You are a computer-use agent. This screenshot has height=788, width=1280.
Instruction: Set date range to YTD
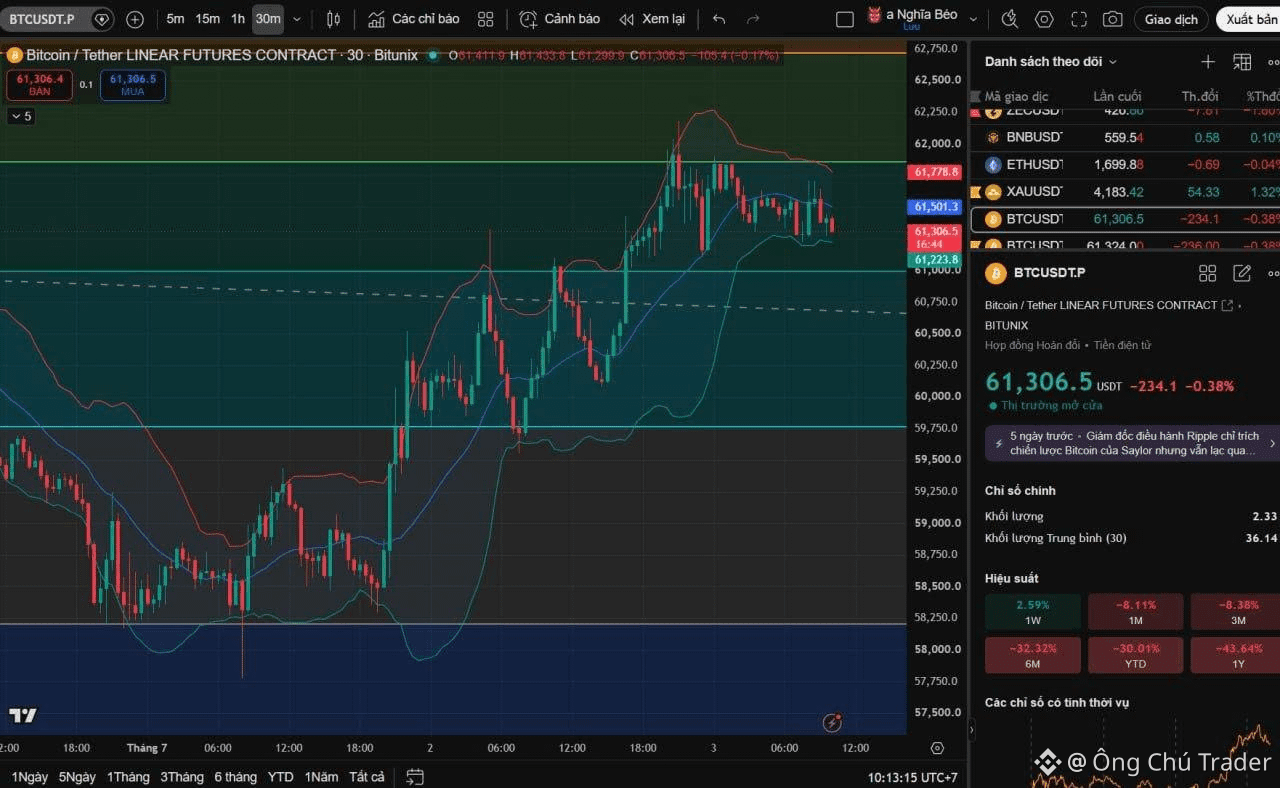[x=281, y=777]
